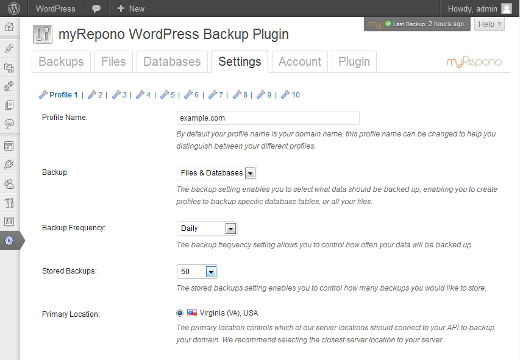Open the Account tab
Screen dimensions: 520x360
point(300,61)
